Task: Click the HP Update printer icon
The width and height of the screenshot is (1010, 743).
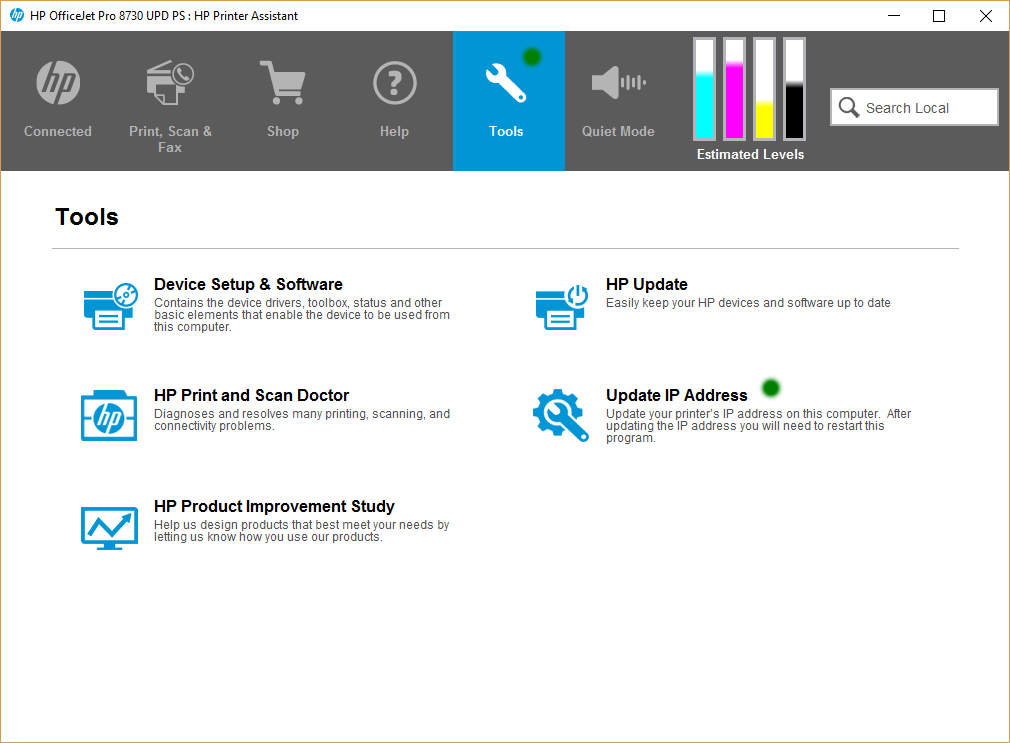Action: pos(562,306)
